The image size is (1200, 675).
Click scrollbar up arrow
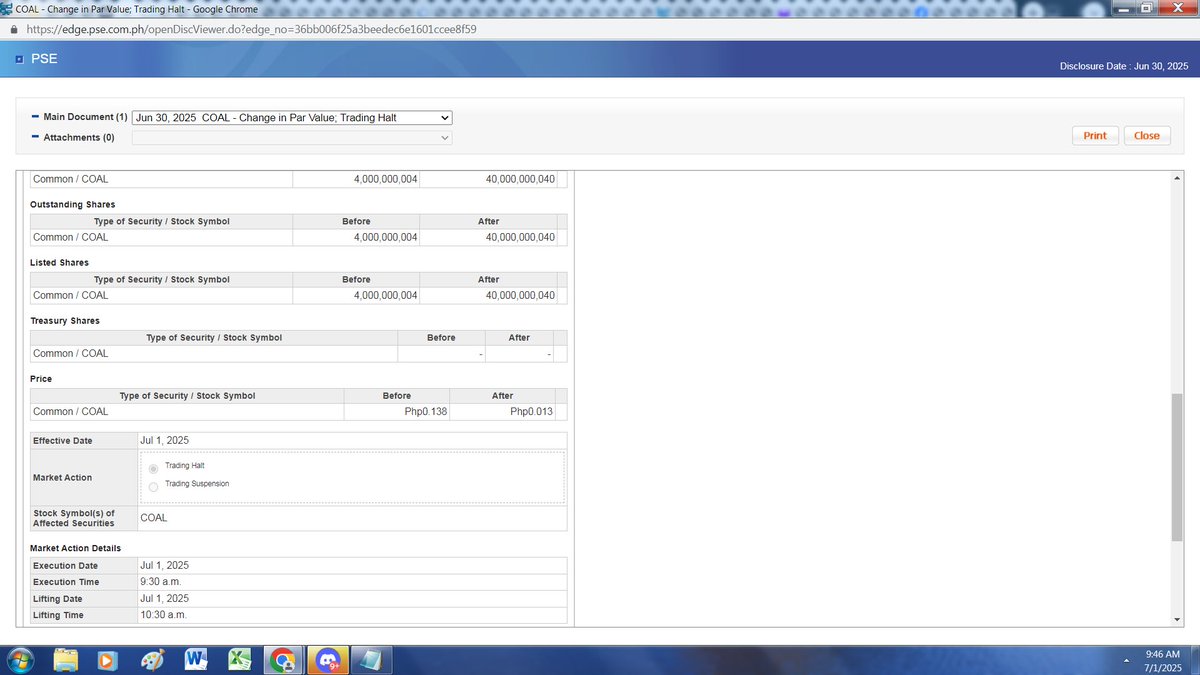(x=1176, y=177)
